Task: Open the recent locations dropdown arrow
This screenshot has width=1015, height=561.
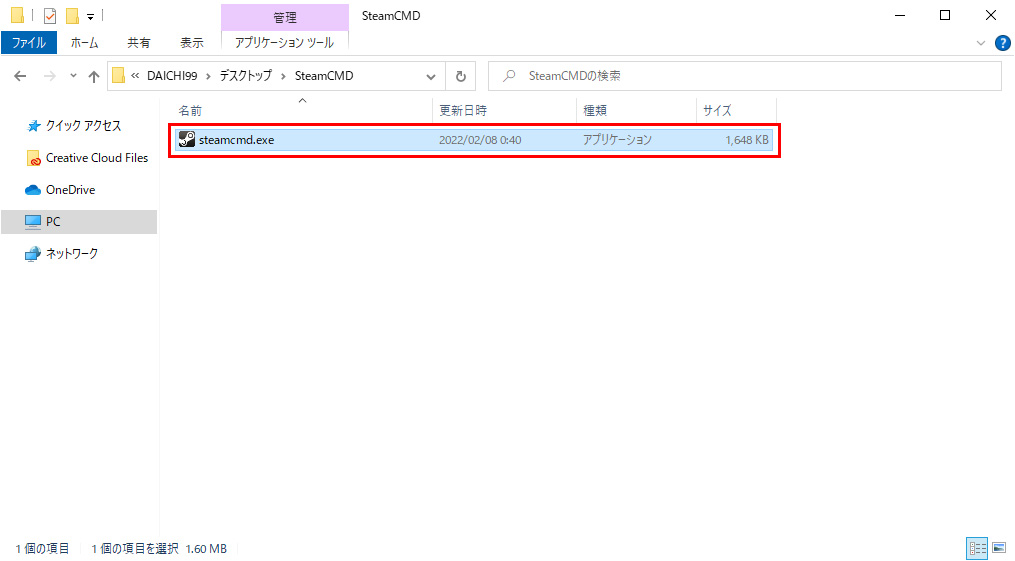Action: pos(73,76)
